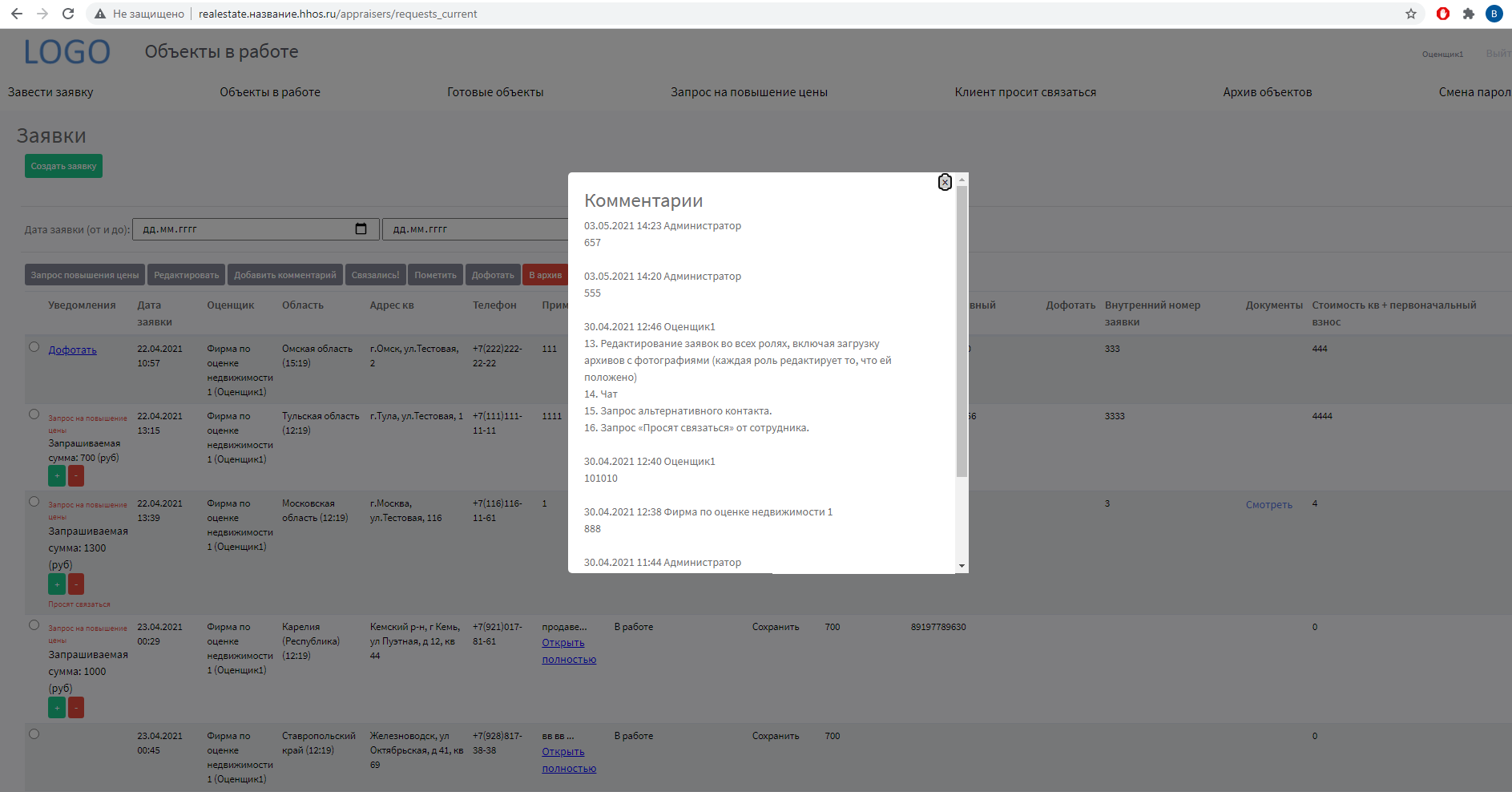
Task: Reject the 700 руб price increase with red minus
Action: coord(76,476)
